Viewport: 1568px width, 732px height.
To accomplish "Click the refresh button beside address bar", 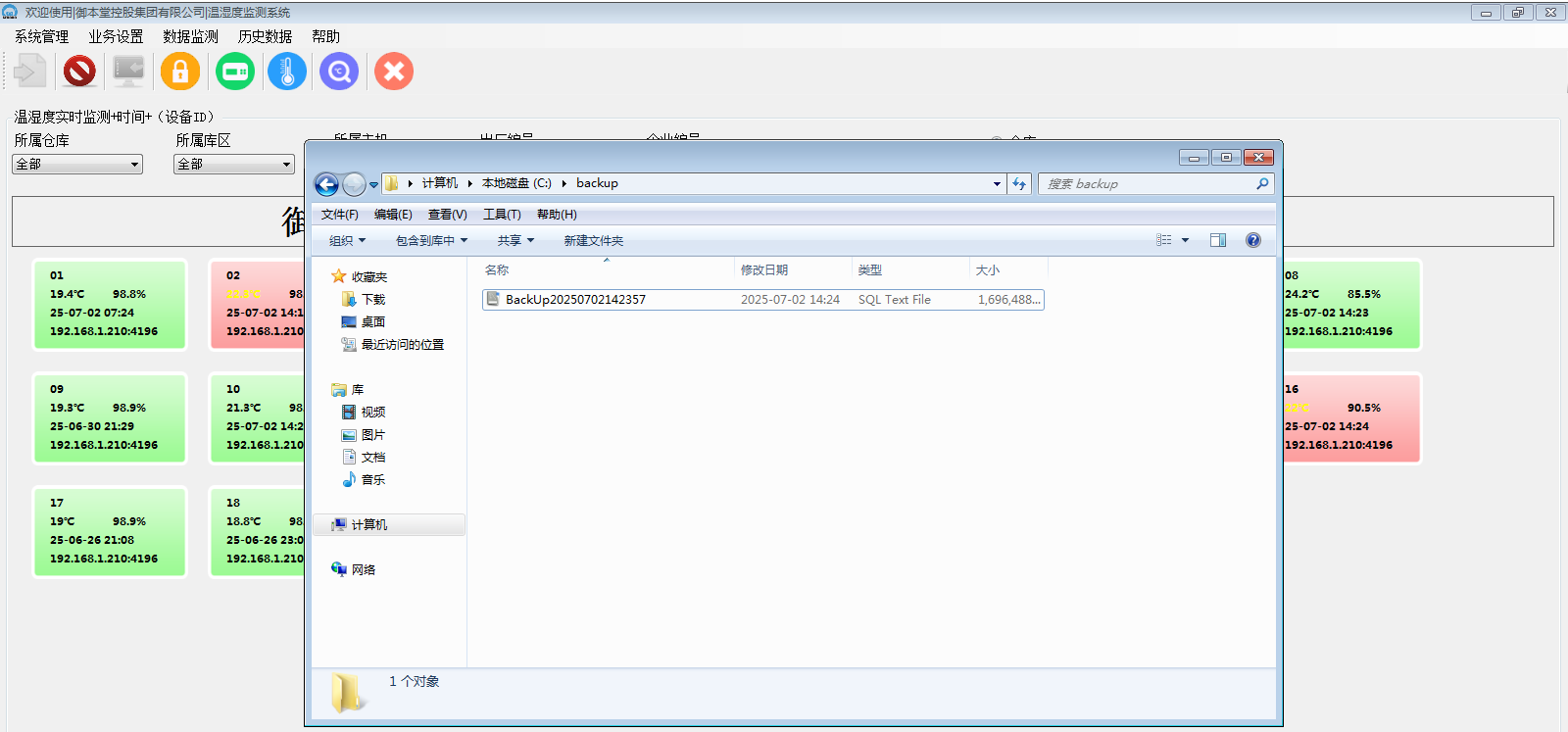I will [1019, 183].
